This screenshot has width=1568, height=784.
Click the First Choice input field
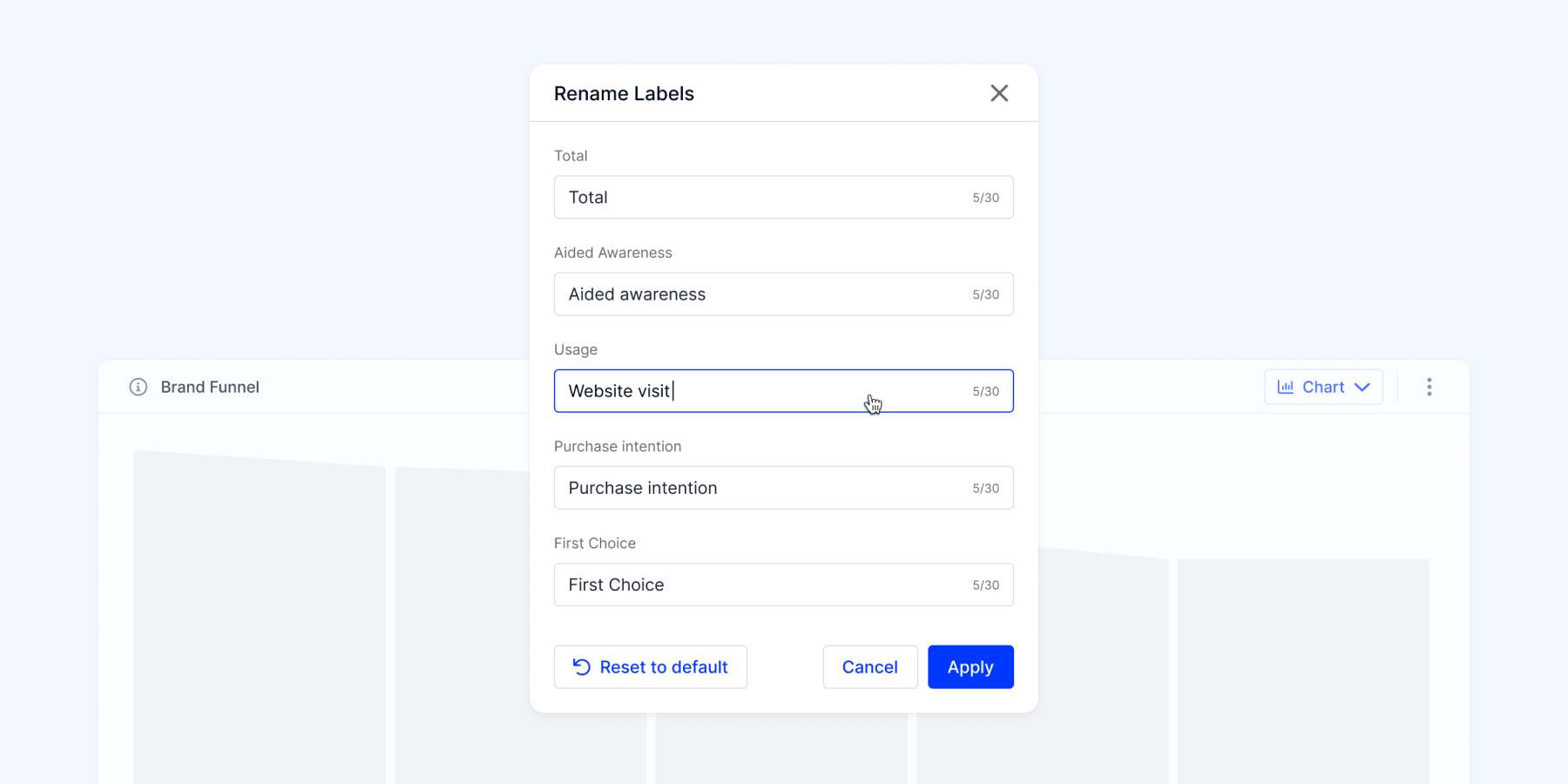click(783, 585)
